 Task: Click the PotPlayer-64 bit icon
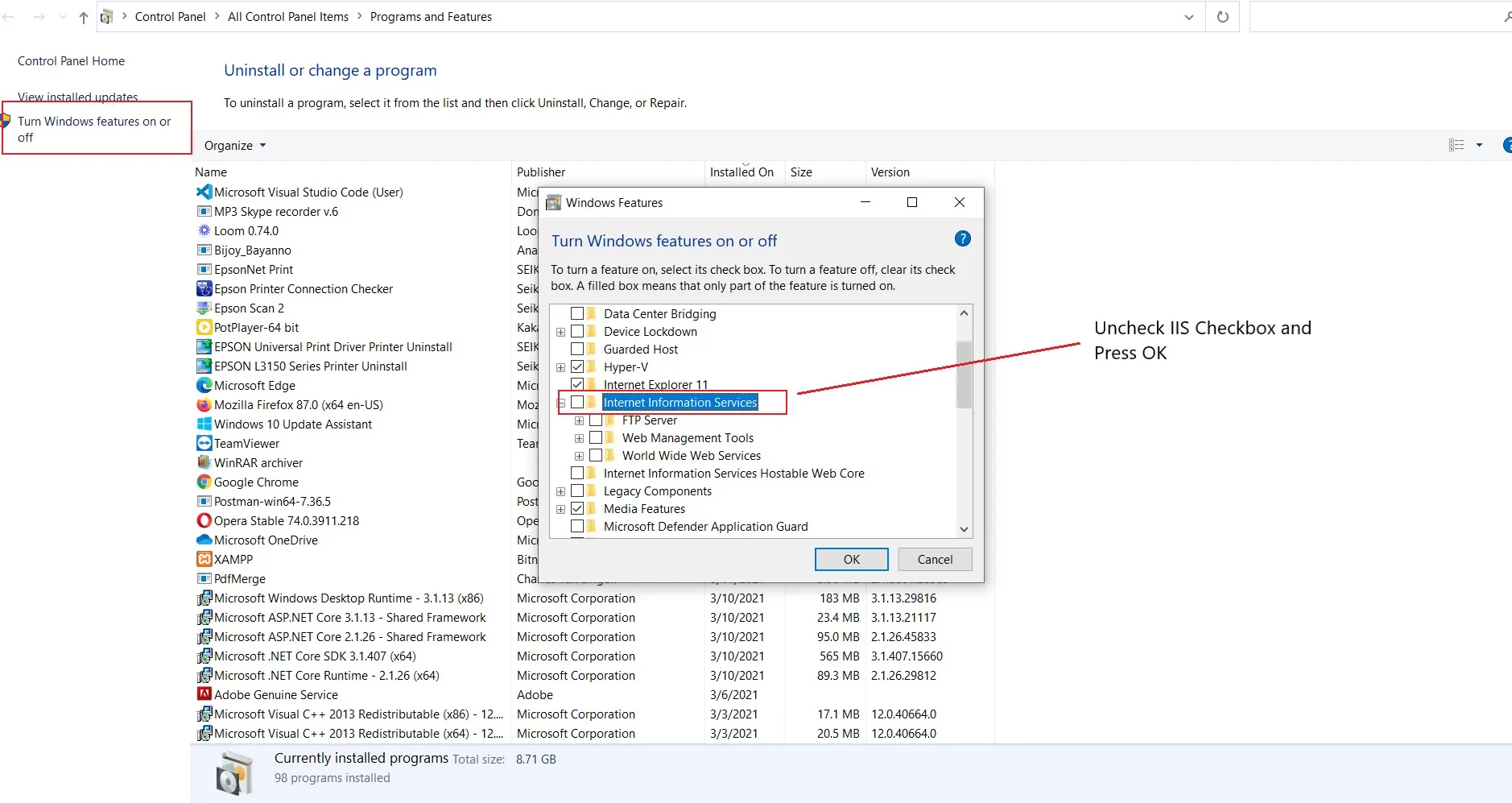point(204,327)
